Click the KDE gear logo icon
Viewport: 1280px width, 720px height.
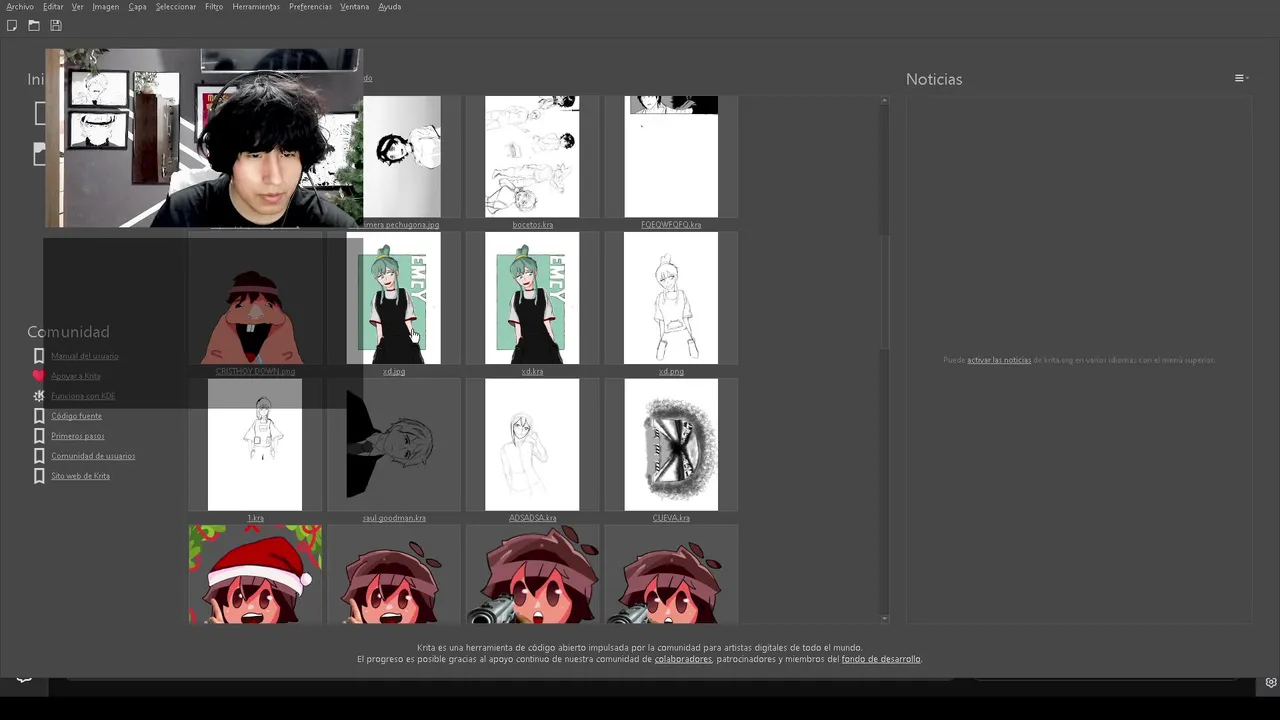coord(39,396)
